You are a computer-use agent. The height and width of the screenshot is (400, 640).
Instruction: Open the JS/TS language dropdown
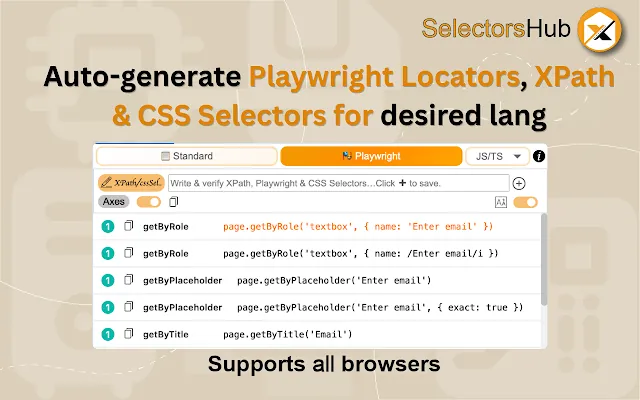[497, 156]
